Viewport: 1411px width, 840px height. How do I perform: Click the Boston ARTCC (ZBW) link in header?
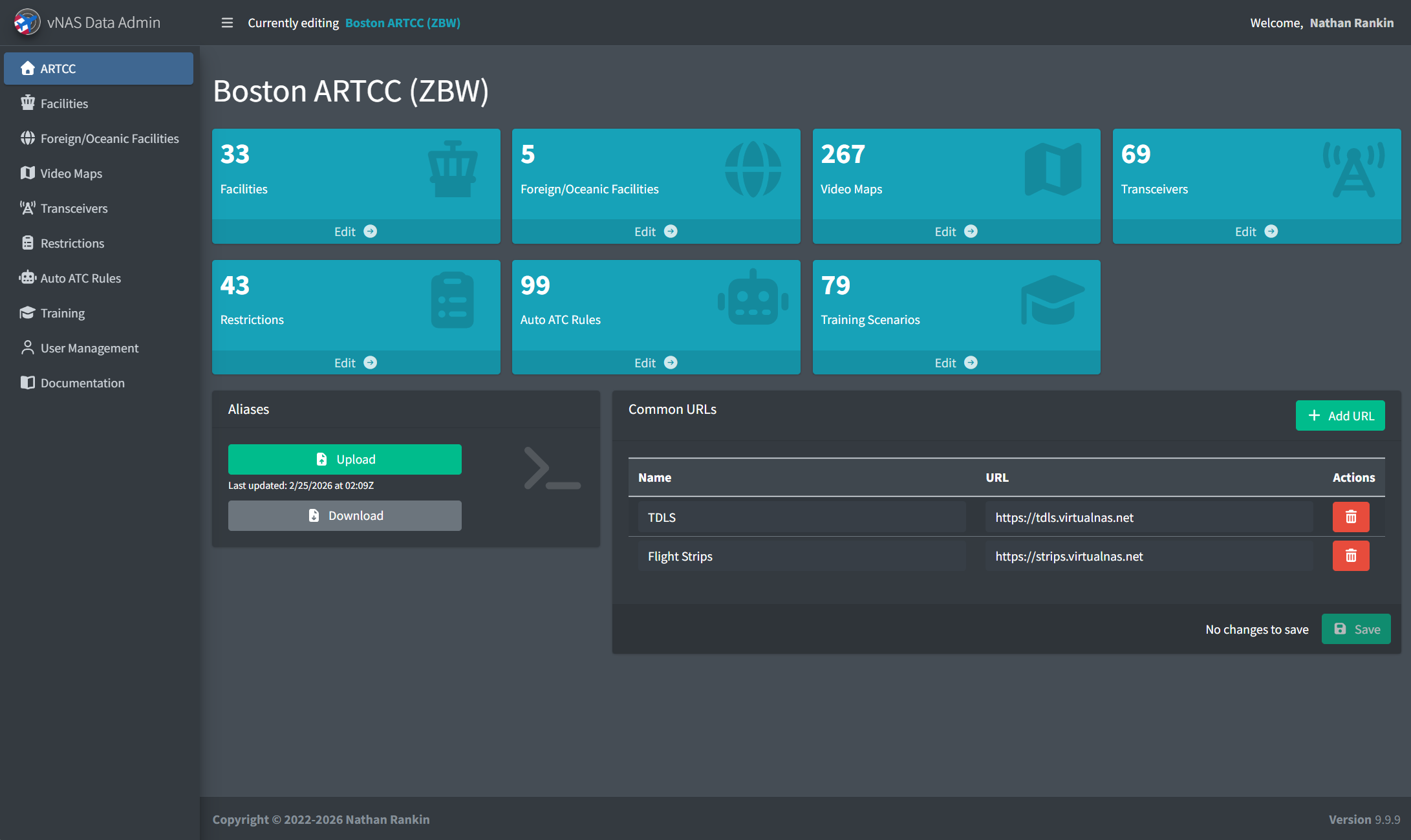point(402,23)
